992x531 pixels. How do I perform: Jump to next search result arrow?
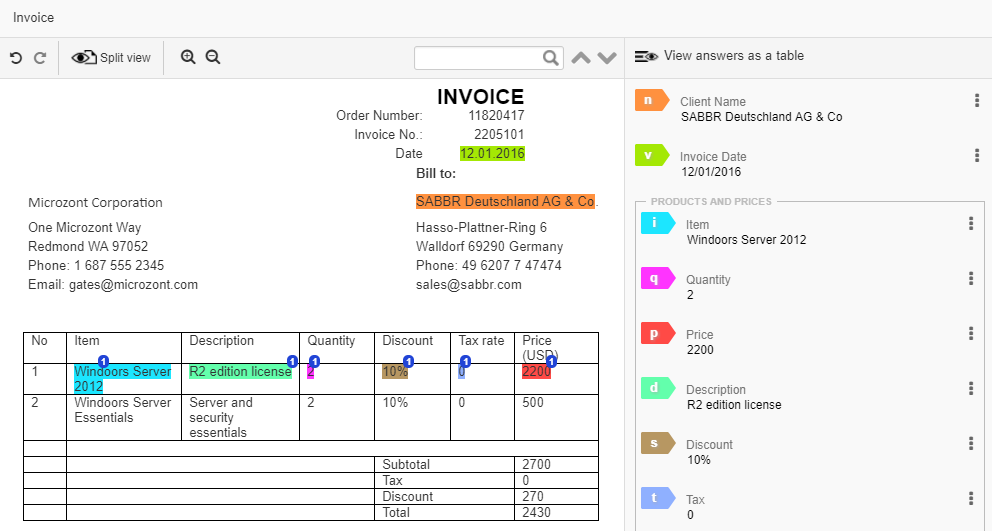tap(607, 58)
